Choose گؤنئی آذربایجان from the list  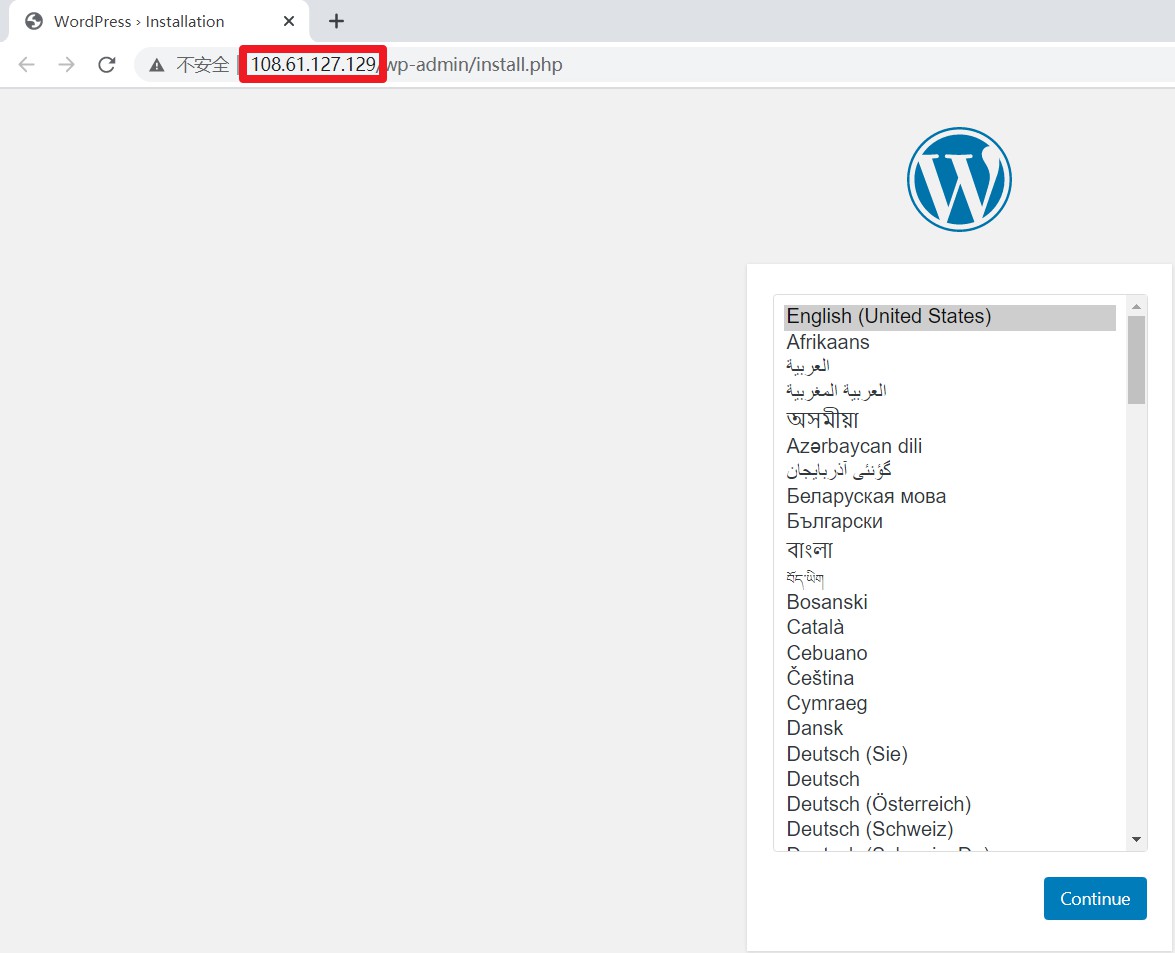(x=949, y=471)
